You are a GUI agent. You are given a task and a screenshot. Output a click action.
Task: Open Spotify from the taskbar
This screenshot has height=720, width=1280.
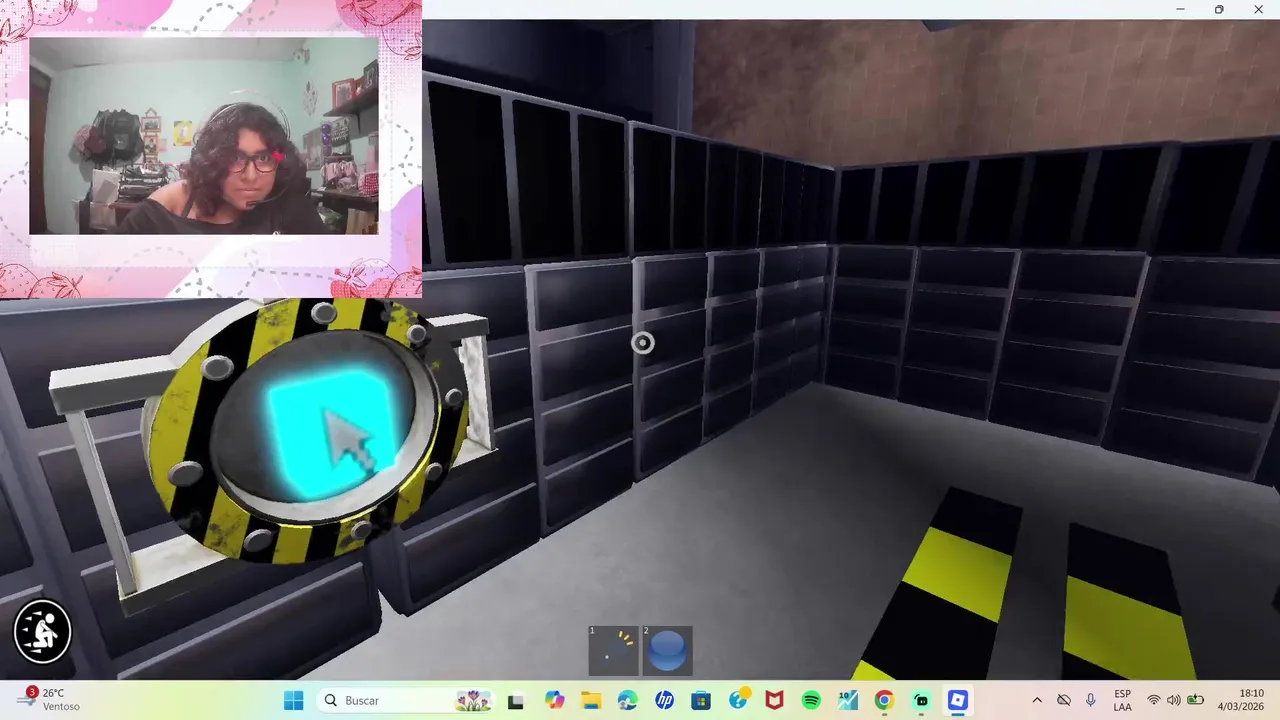click(811, 700)
